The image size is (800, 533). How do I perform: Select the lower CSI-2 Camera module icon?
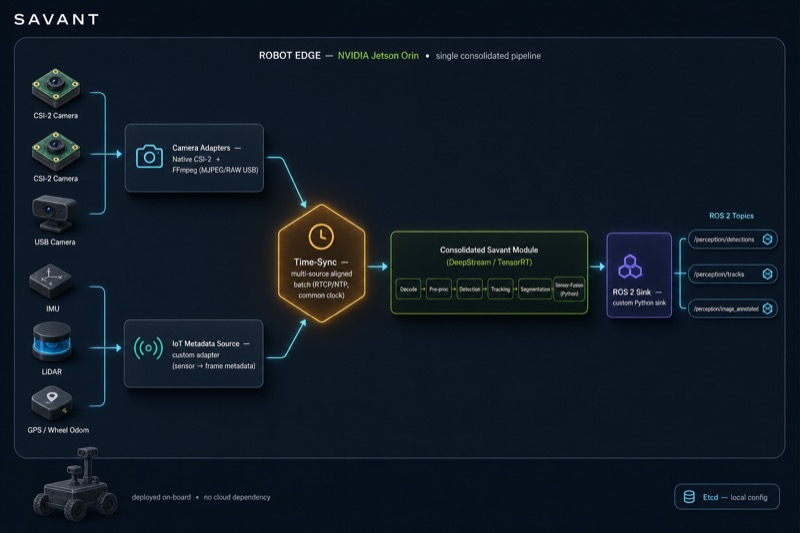(x=56, y=151)
